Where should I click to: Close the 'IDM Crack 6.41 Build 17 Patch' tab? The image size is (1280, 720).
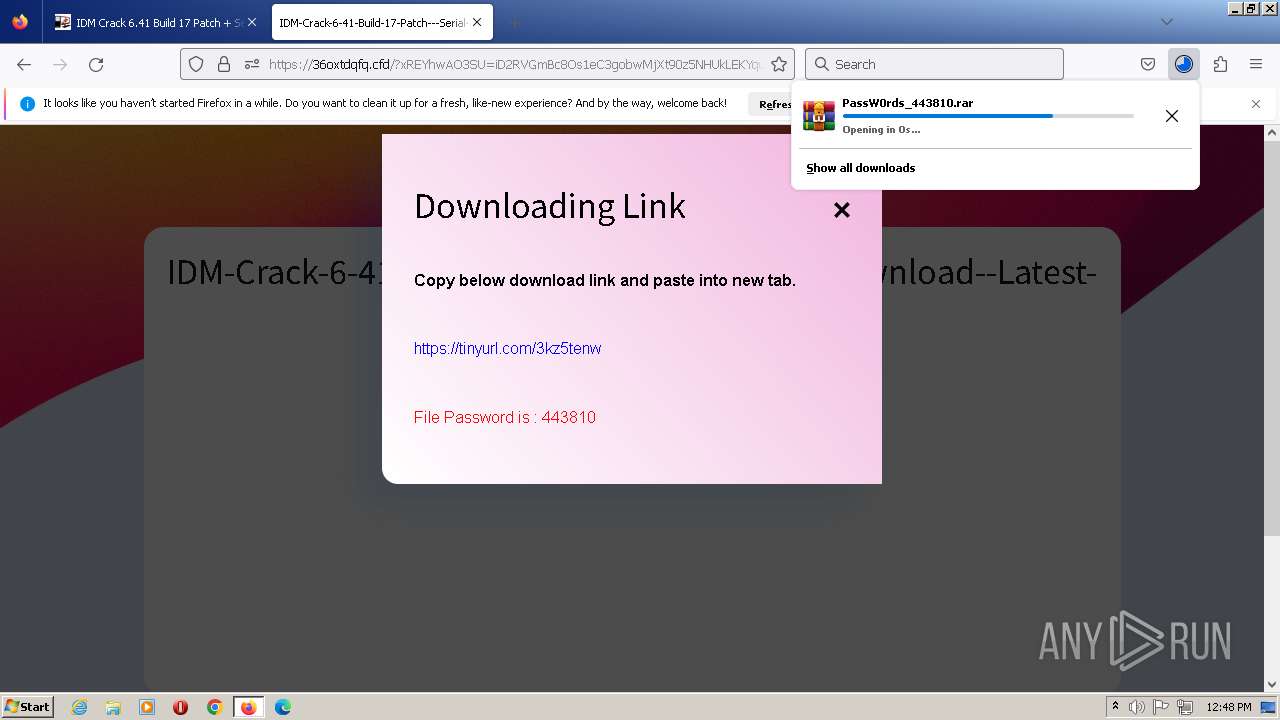point(252,22)
